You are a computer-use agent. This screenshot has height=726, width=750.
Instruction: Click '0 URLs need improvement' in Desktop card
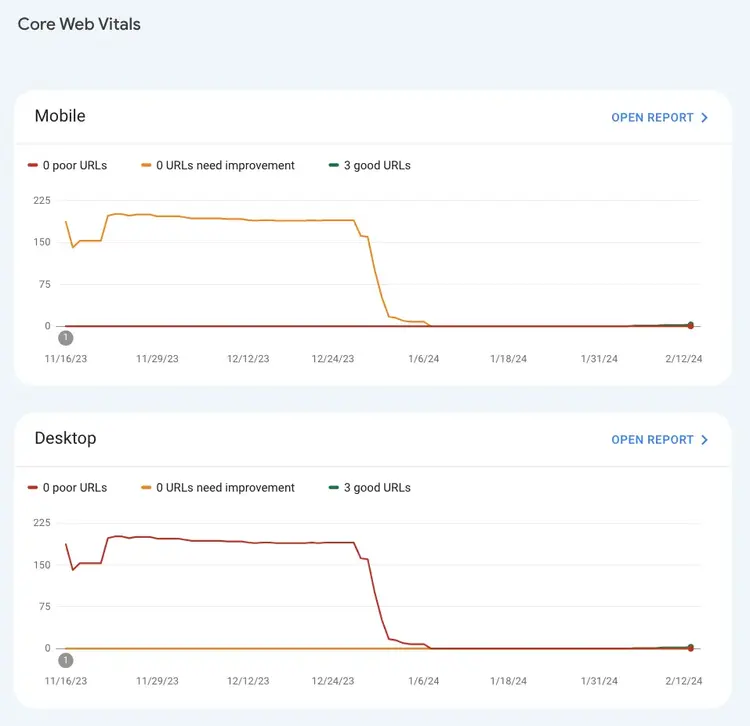[x=225, y=488]
